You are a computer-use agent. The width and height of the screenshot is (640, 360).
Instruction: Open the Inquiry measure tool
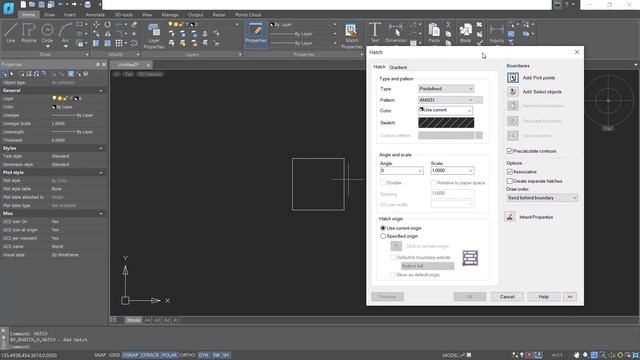coord(496,33)
